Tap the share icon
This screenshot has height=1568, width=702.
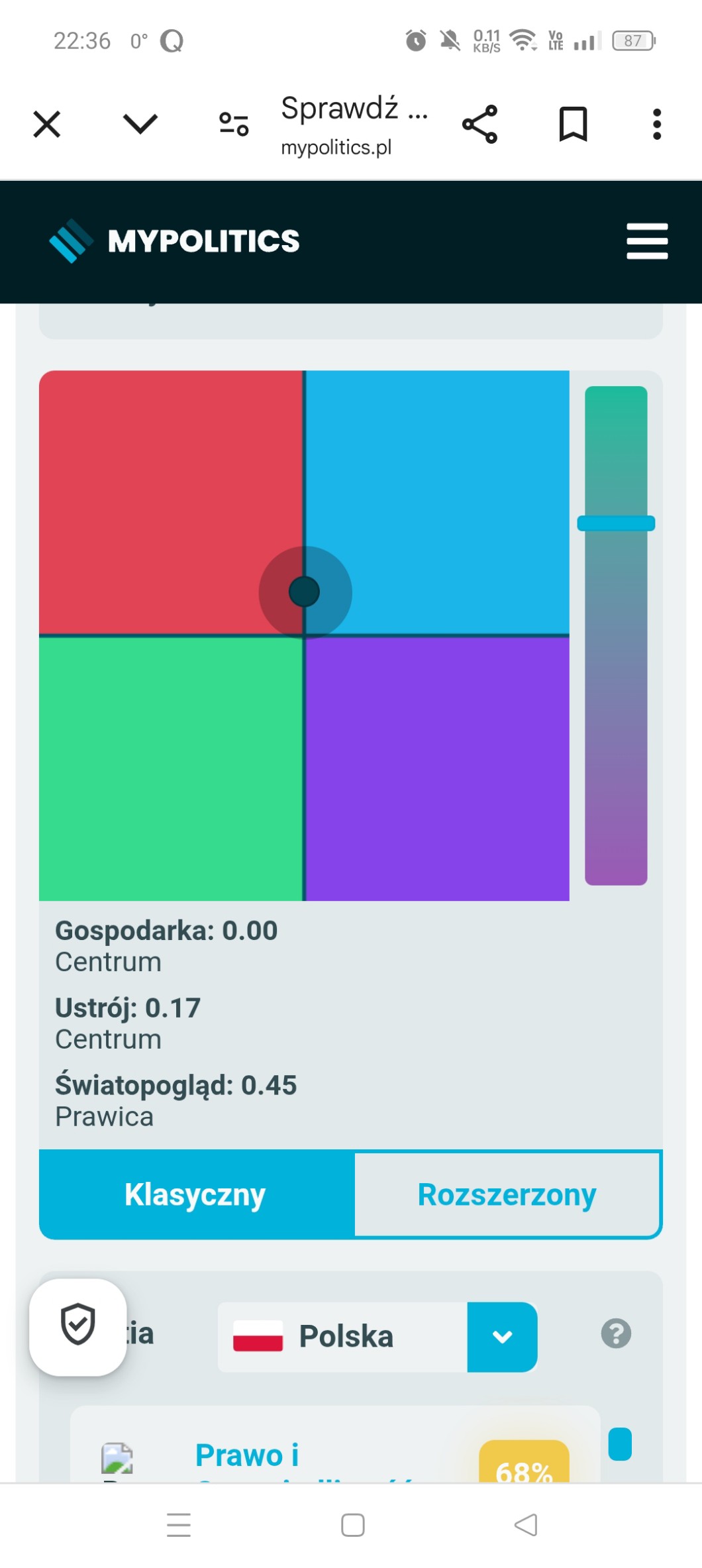click(x=479, y=125)
